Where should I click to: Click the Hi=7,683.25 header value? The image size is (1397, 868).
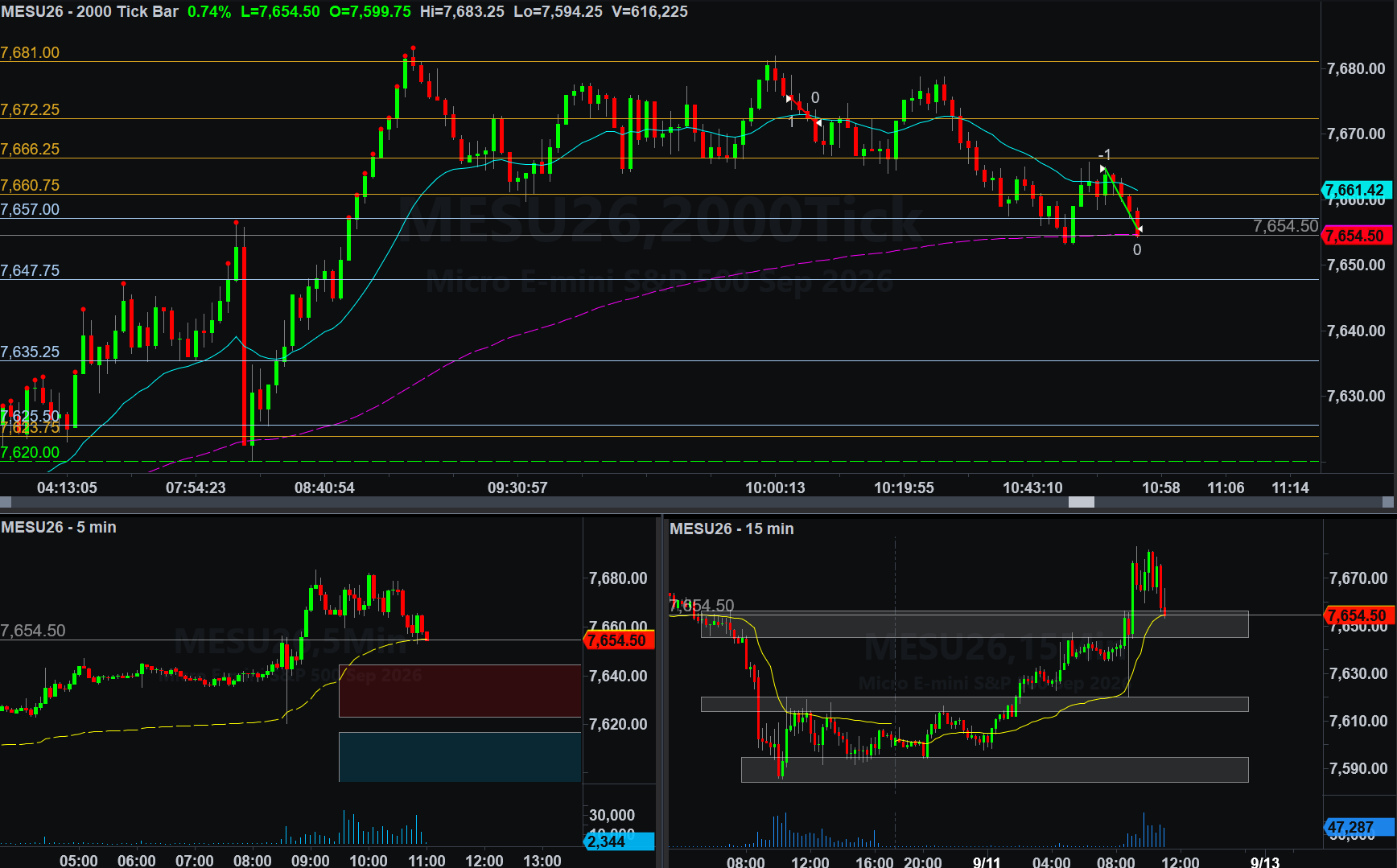pos(462,11)
